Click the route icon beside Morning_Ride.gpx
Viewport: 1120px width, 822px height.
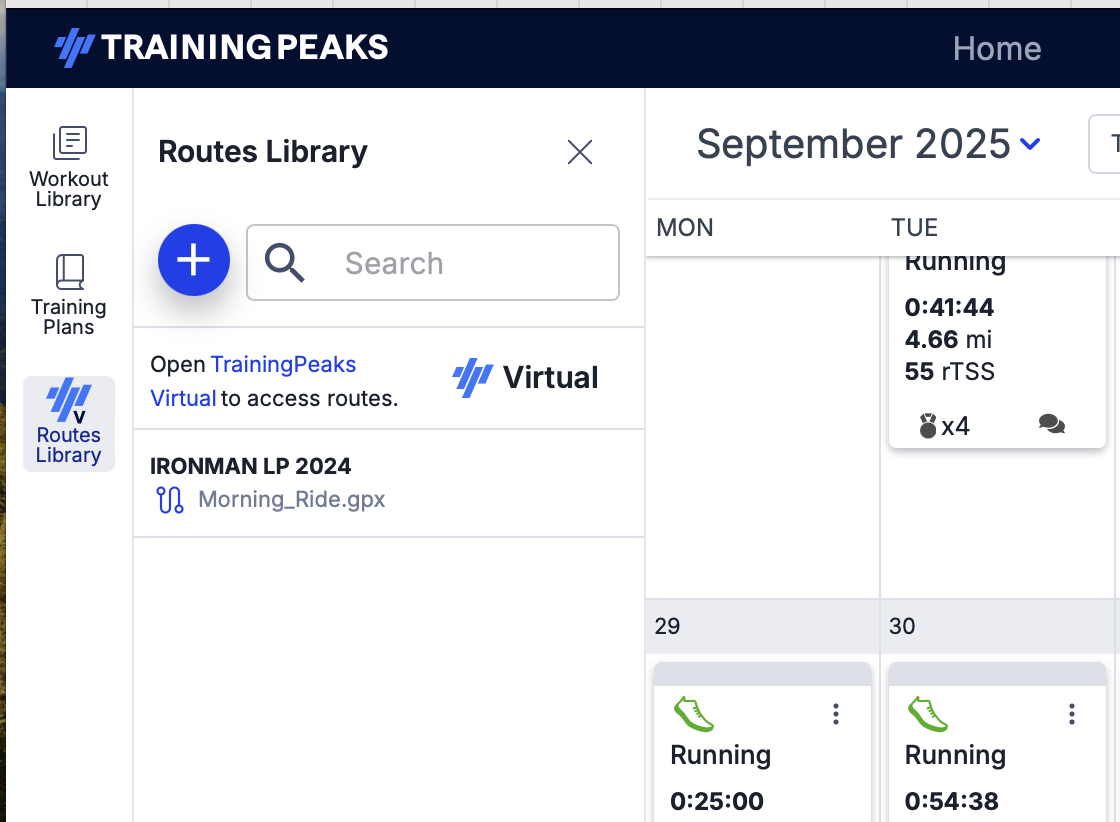point(170,499)
